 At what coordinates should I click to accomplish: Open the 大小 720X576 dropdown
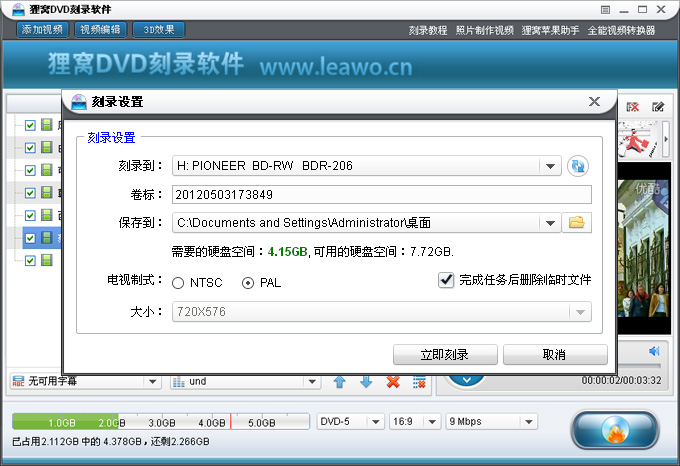(580, 312)
